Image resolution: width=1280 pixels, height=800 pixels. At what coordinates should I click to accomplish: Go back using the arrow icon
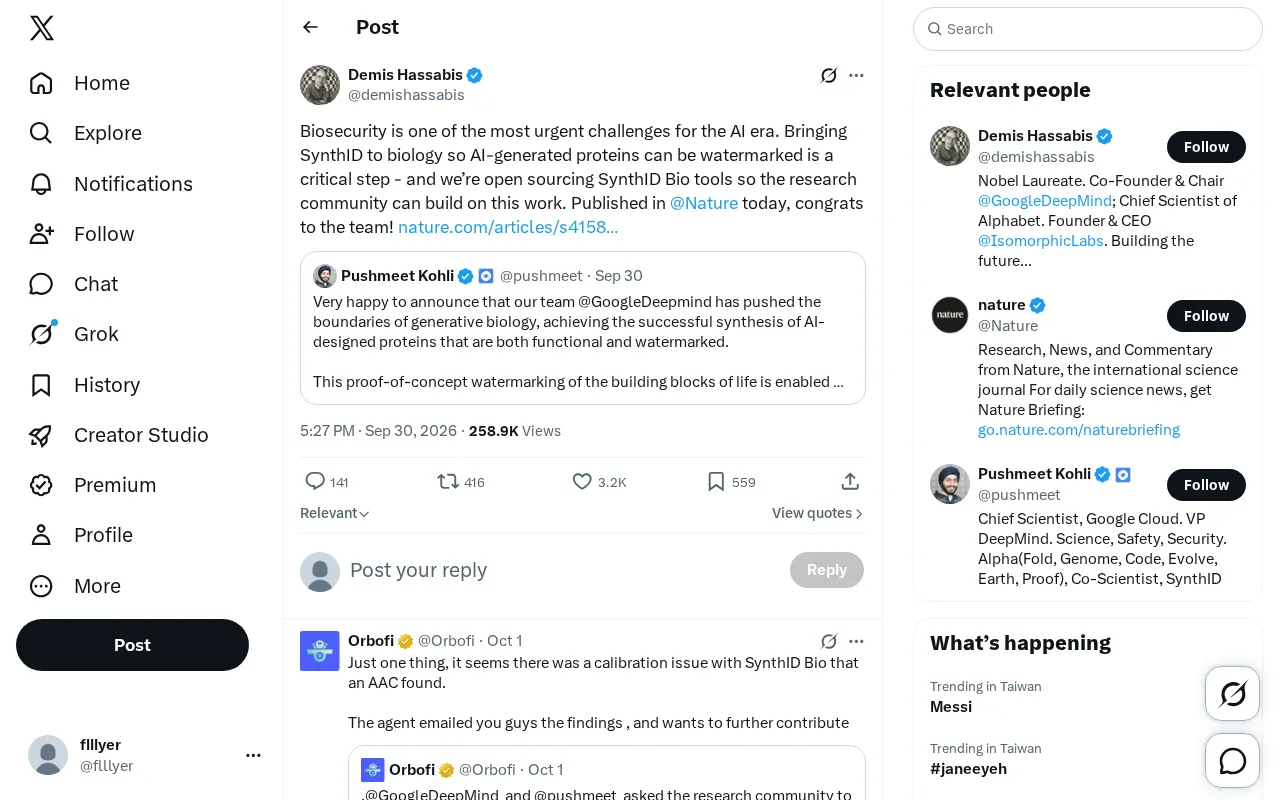click(x=311, y=27)
